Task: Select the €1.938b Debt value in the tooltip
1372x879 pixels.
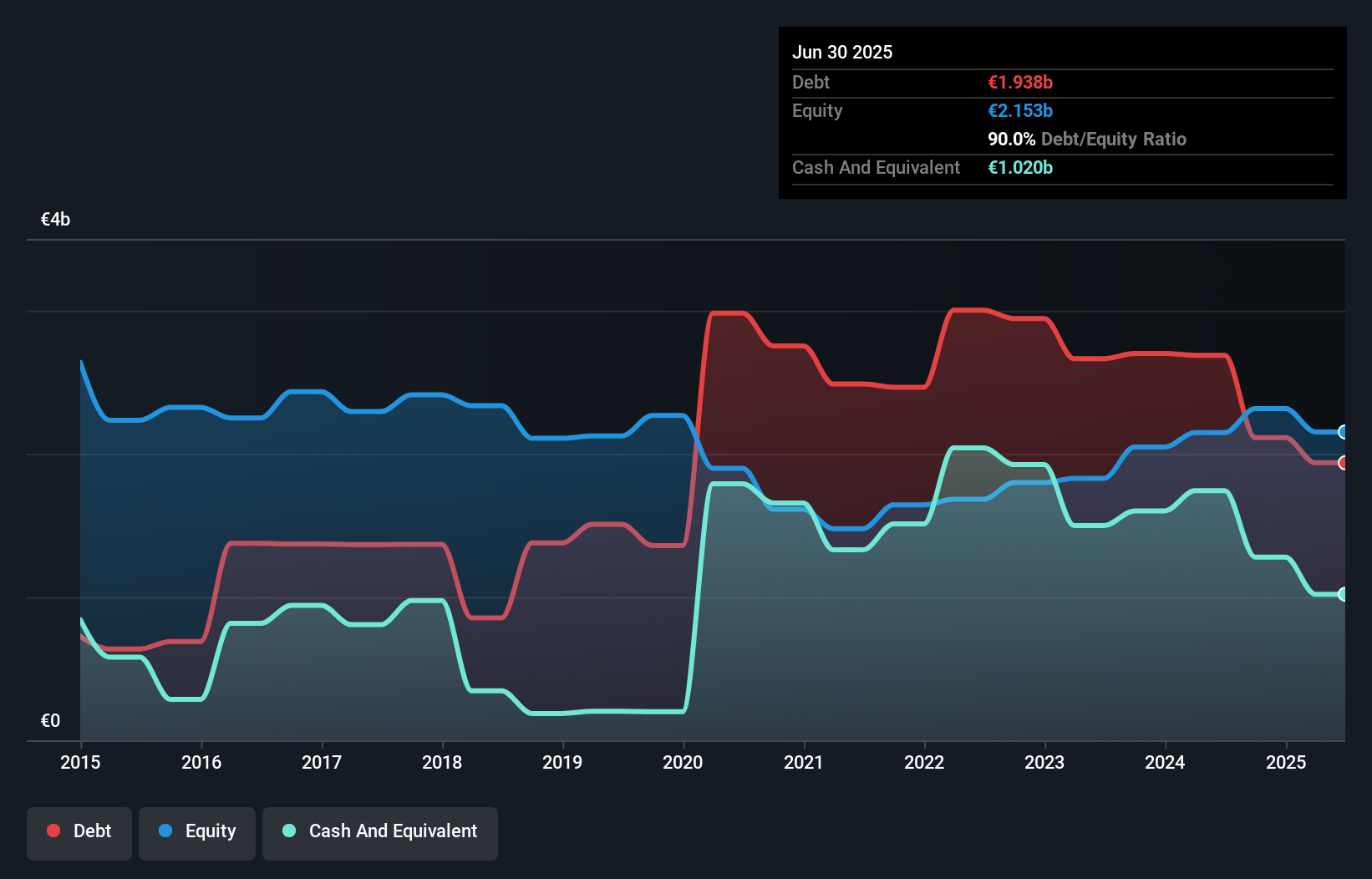Action: tap(1020, 82)
